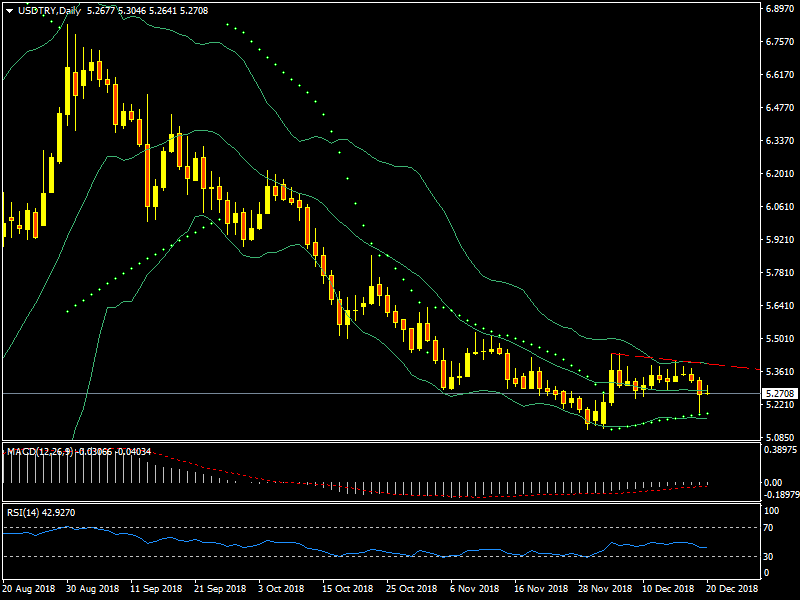Select the highlighted 5.2708 current price label
This screenshot has width=800, height=600.
pos(777,394)
